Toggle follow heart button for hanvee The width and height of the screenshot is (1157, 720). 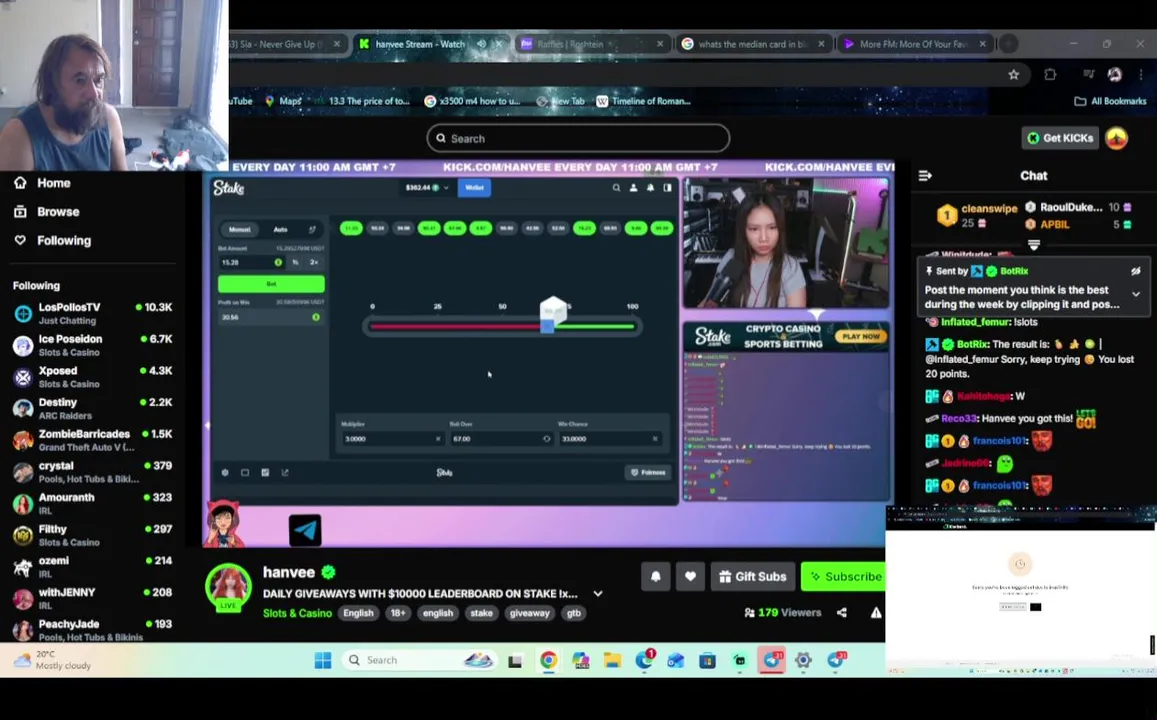coord(690,577)
